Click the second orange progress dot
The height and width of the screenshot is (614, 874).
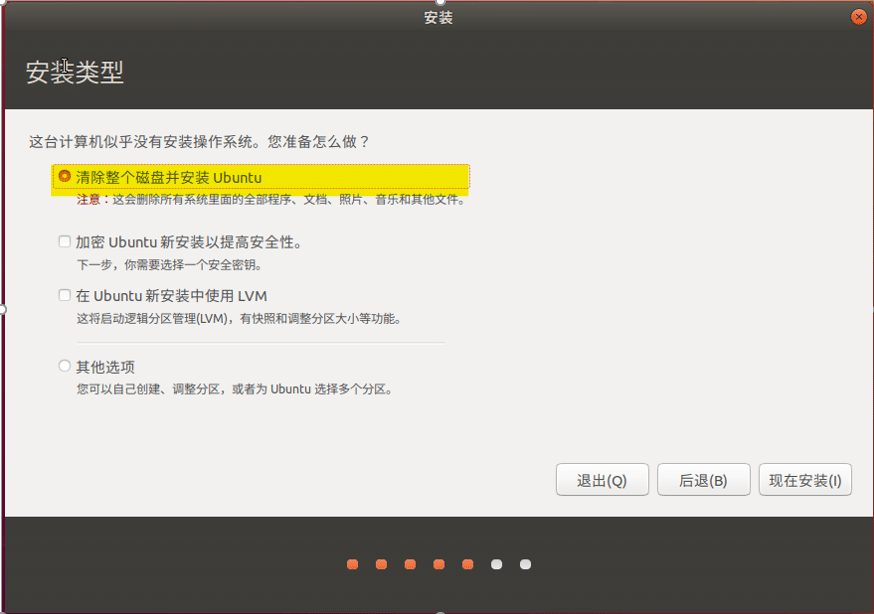coord(381,564)
